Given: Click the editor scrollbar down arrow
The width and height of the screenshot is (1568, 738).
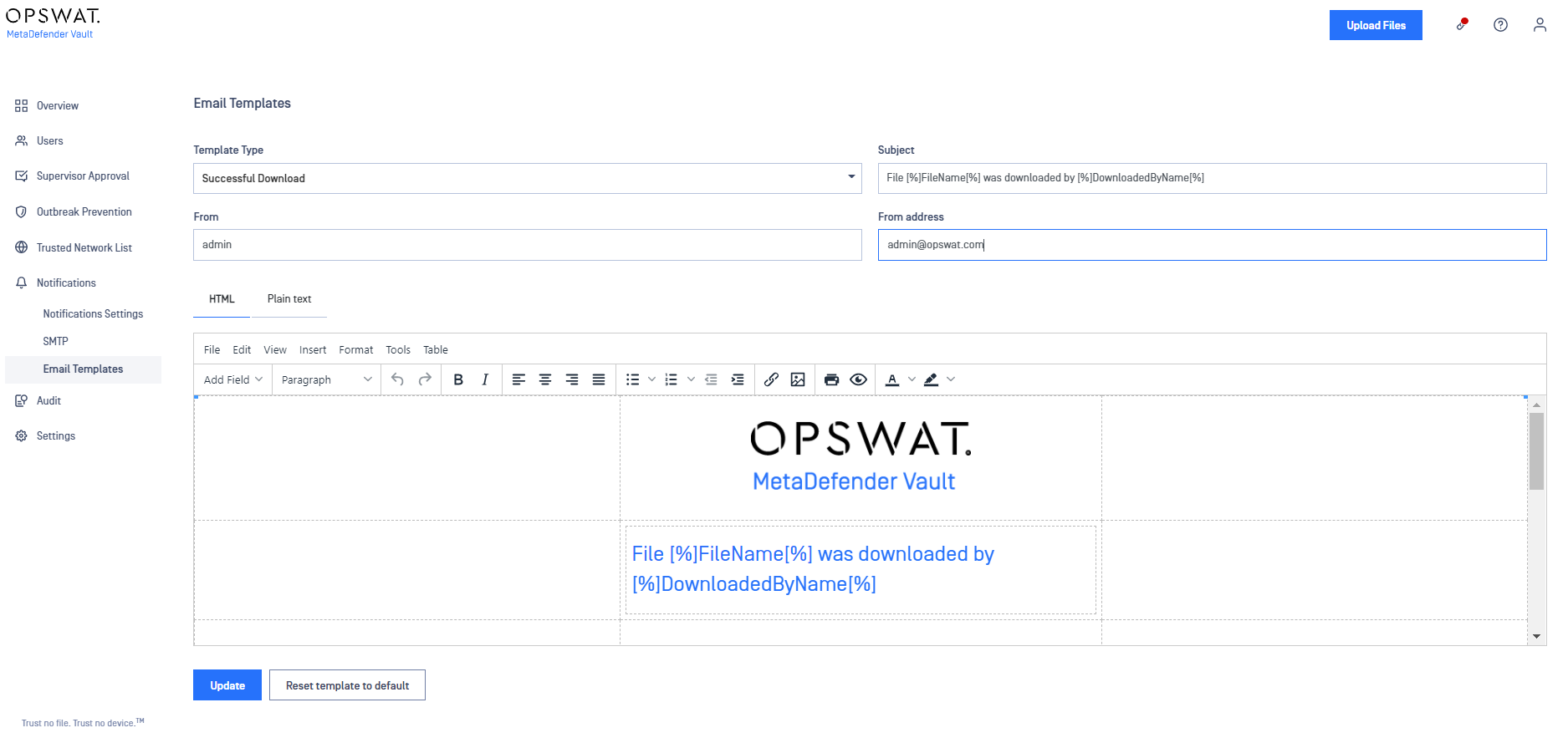Looking at the screenshot, I should [1536, 637].
